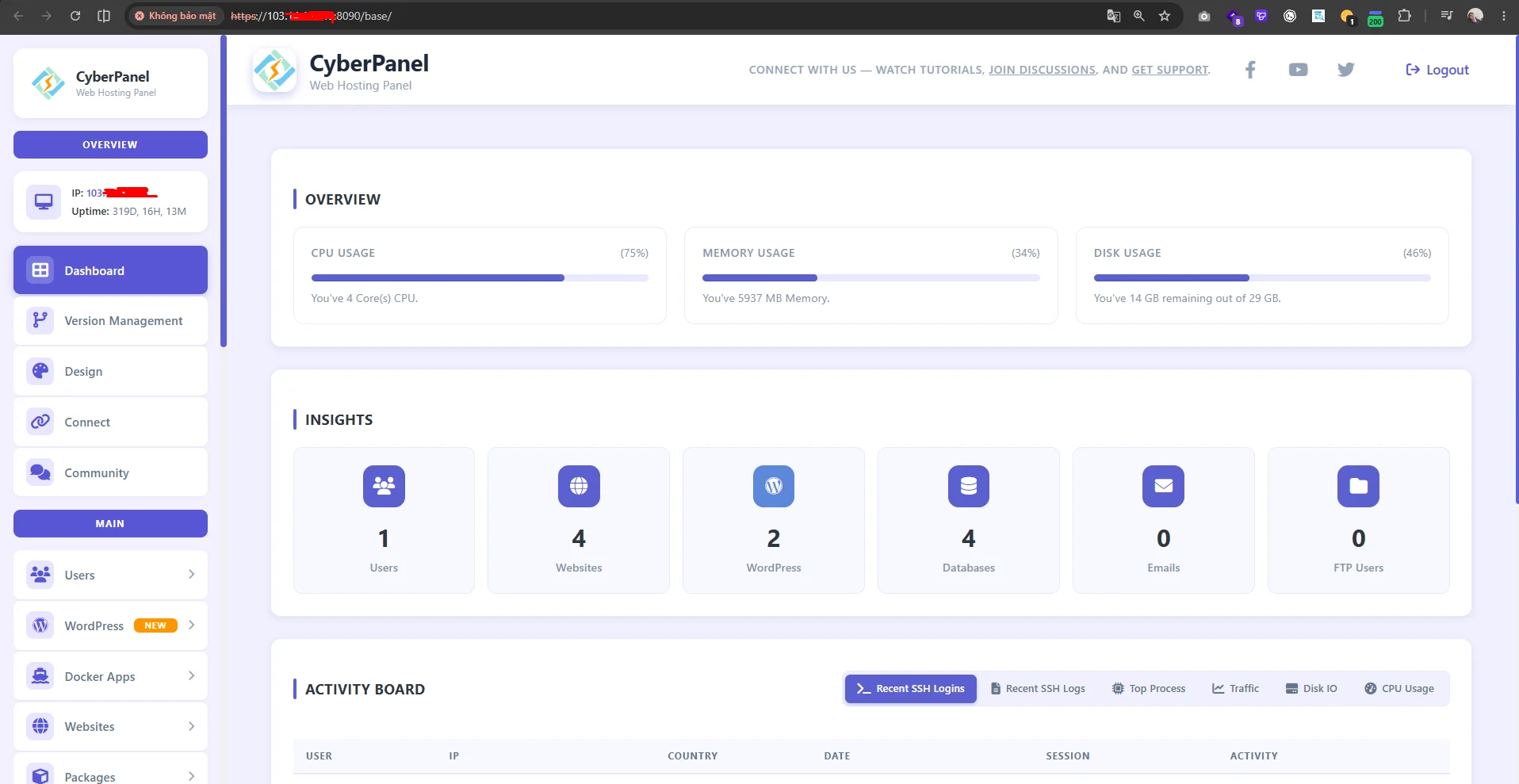
Task: Reload the page with browser refresh
Action: pos(75,16)
